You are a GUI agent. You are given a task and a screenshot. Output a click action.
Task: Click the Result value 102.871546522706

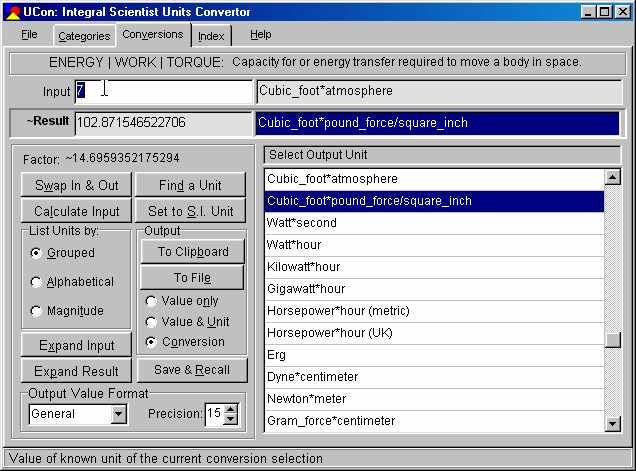[x=163, y=123]
